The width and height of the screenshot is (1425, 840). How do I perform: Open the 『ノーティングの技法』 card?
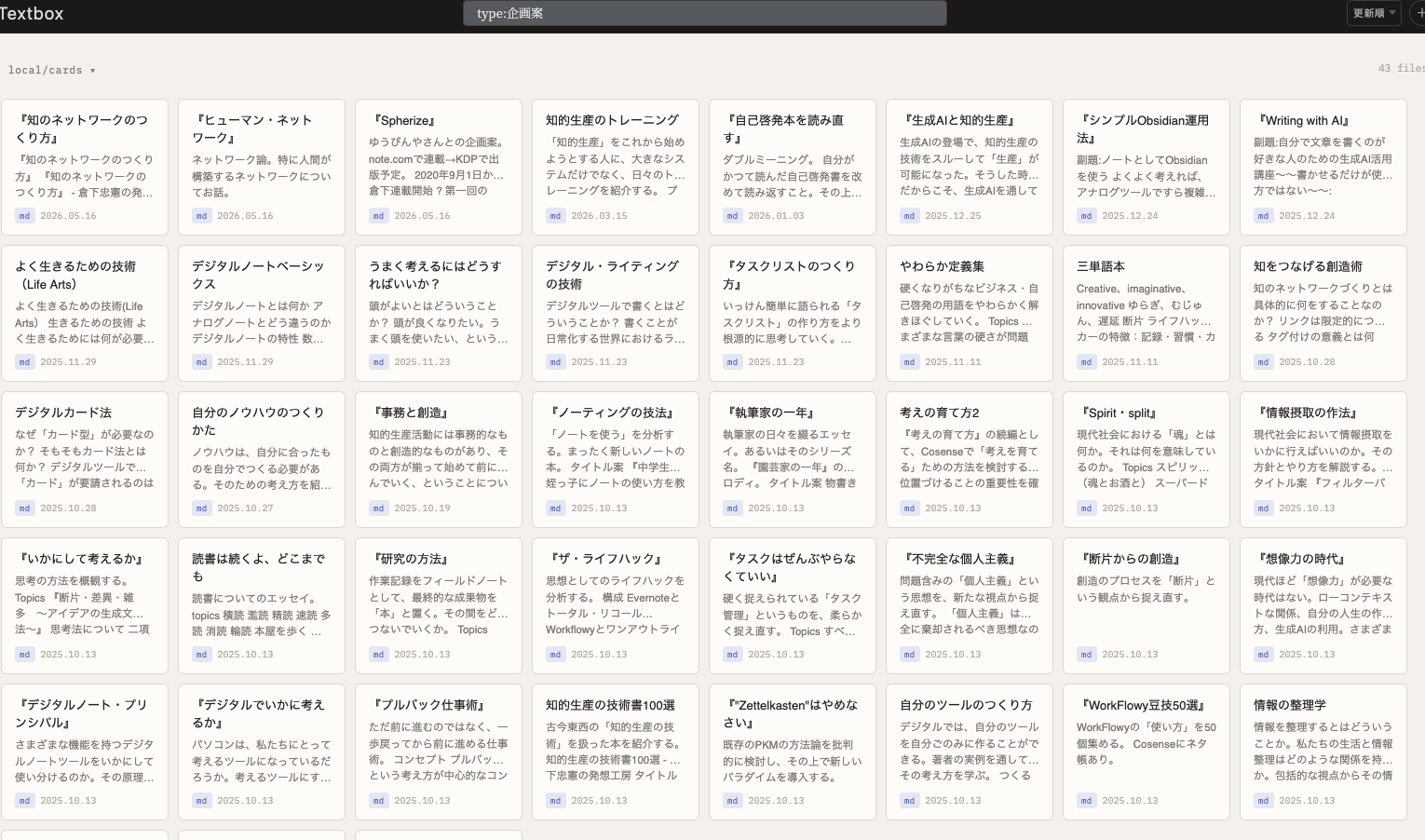[x=616, y=460]
